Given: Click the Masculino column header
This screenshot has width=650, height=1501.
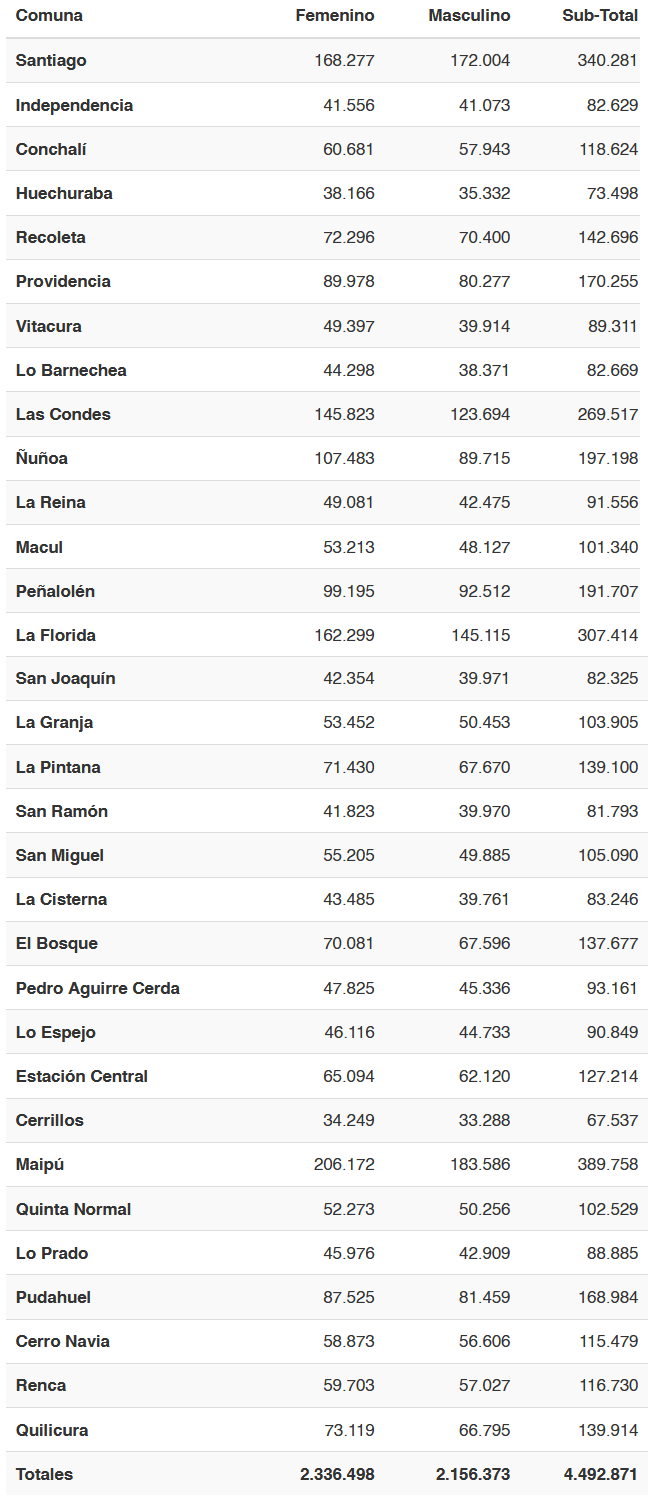Looking at the screenshot, I should point(469,16).
